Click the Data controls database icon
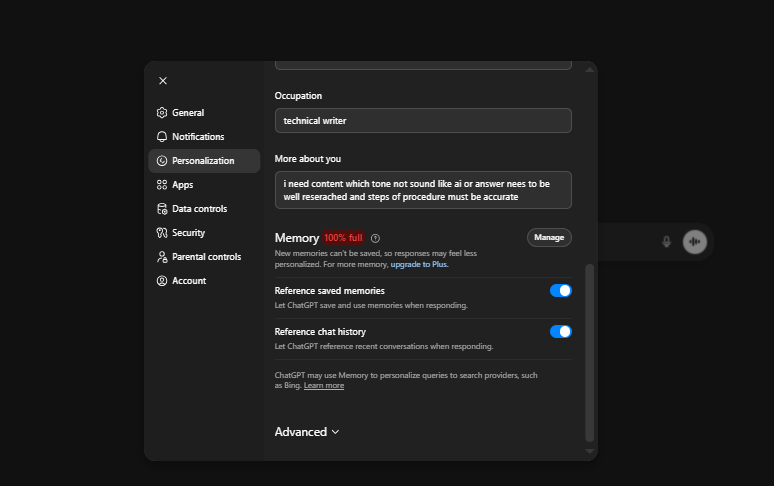The height and width of the screenshot is (486, 774). pyautogui.click(x=162, y=209)
